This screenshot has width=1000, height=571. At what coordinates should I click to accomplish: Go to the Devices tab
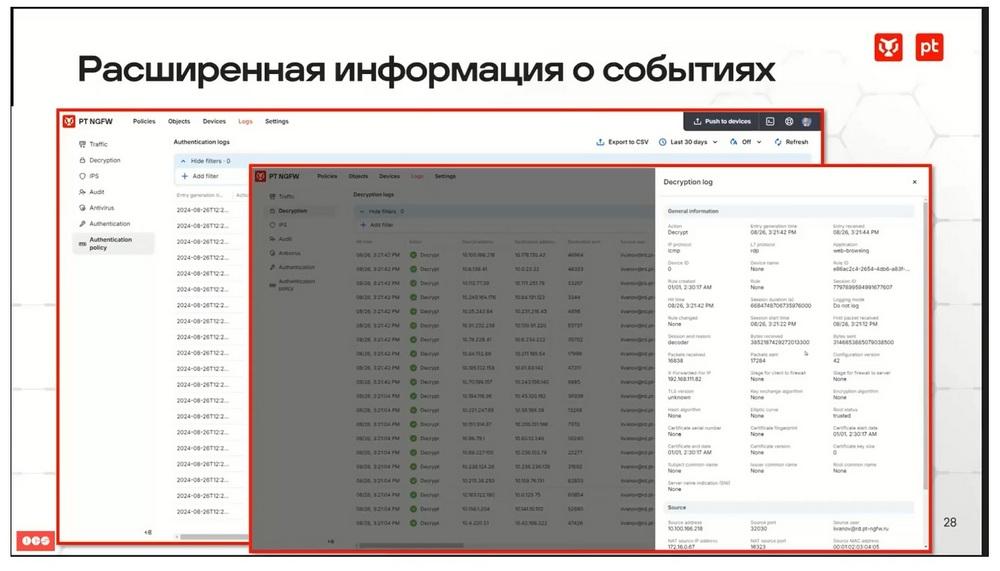[214, 121]
